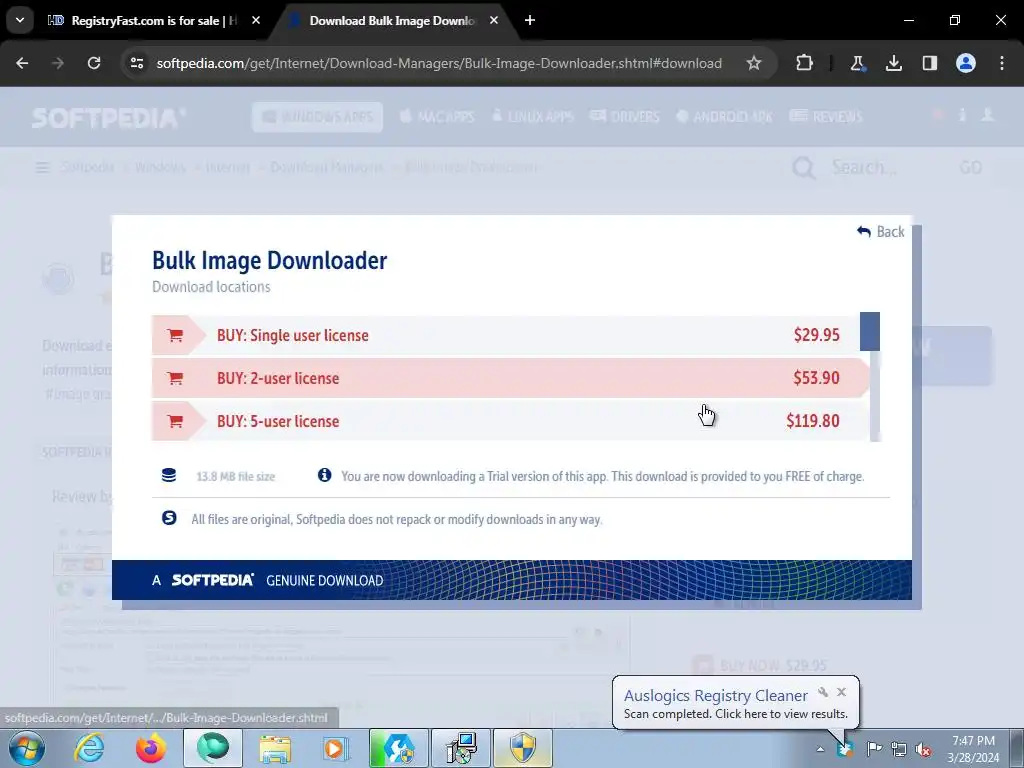Click the file size disk icon

169,475
